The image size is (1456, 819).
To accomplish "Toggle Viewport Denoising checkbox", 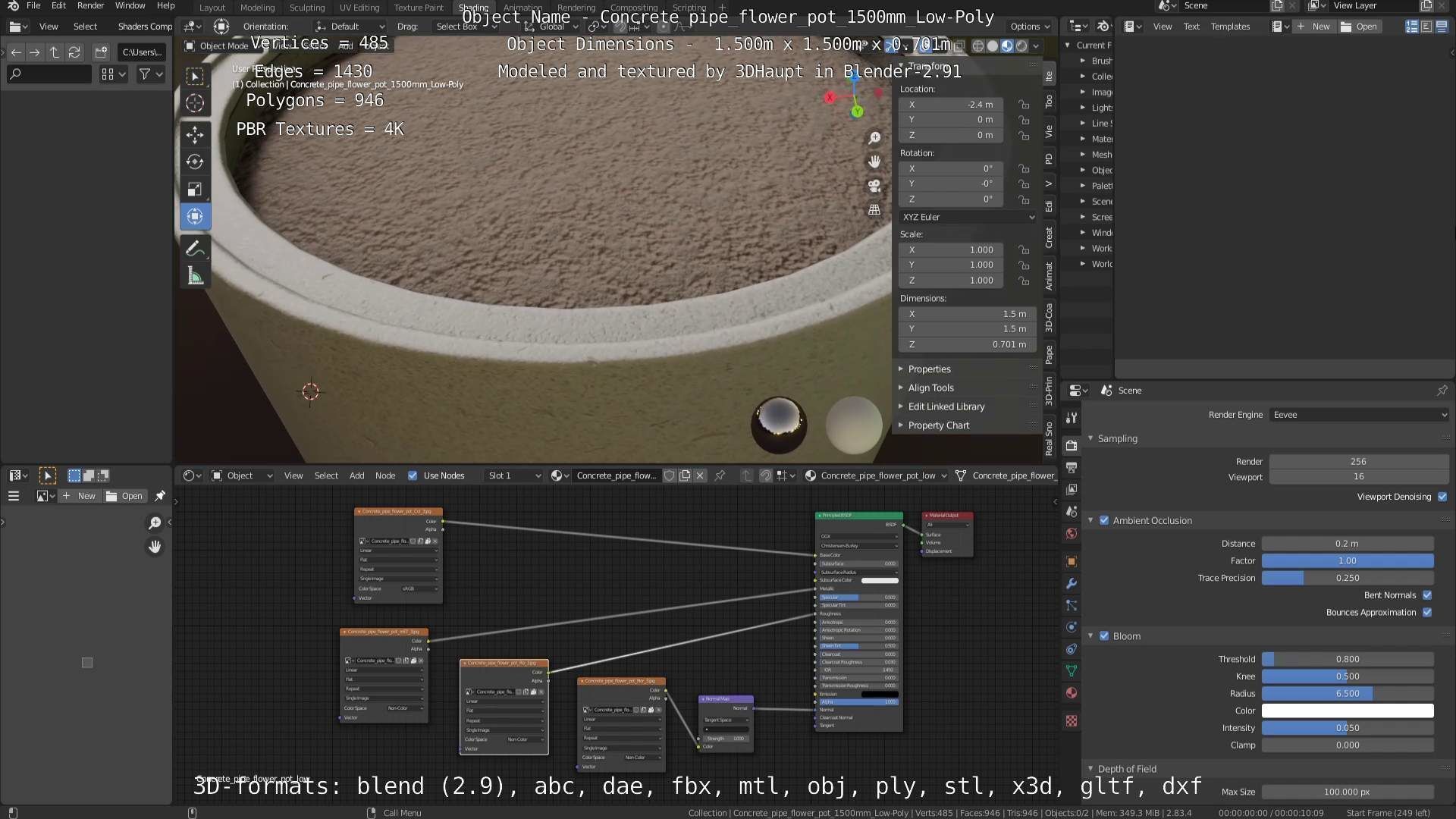I will 1442,497.
